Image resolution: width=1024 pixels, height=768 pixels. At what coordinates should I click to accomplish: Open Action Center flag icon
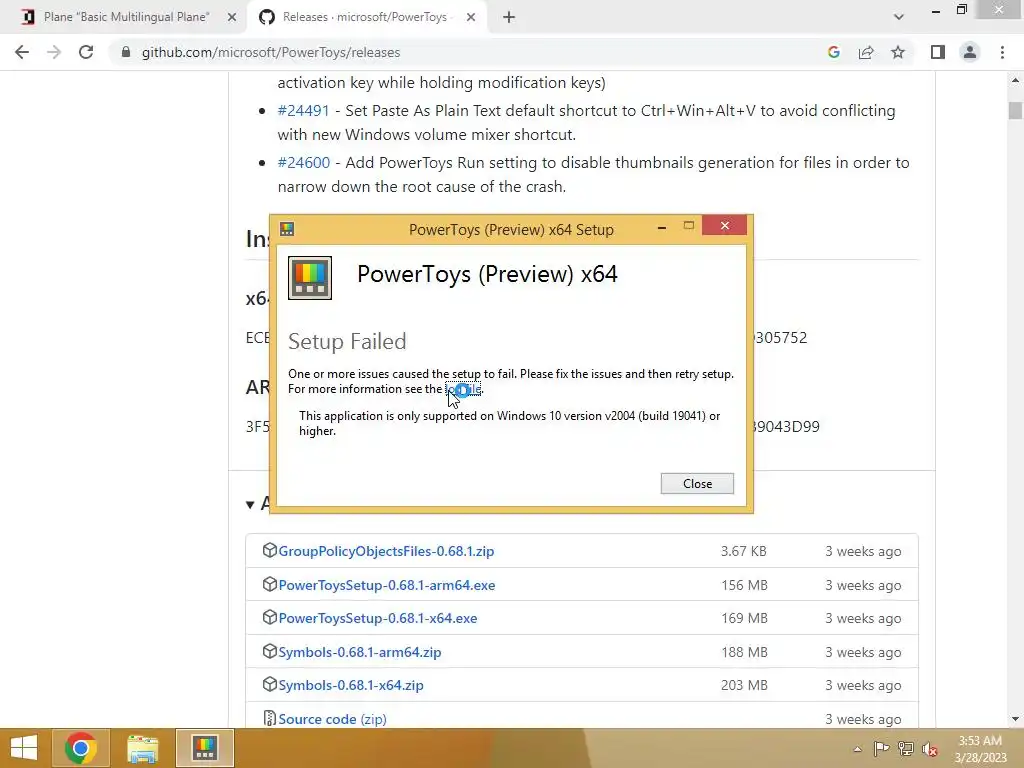pyautogui.click(x=881, y=749)
